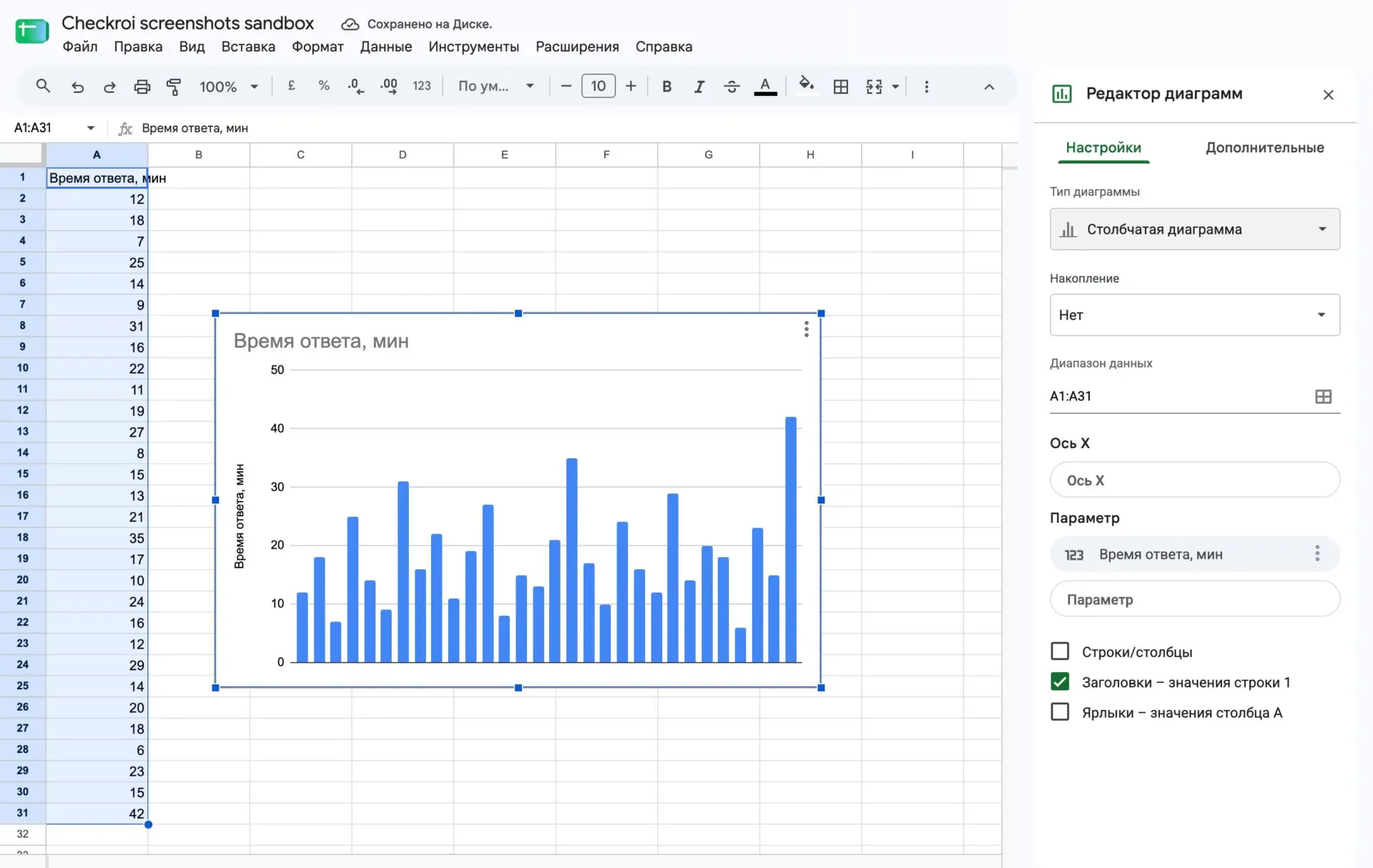
Task: Open the font family dropdown
Action: [x=496, y=86]
